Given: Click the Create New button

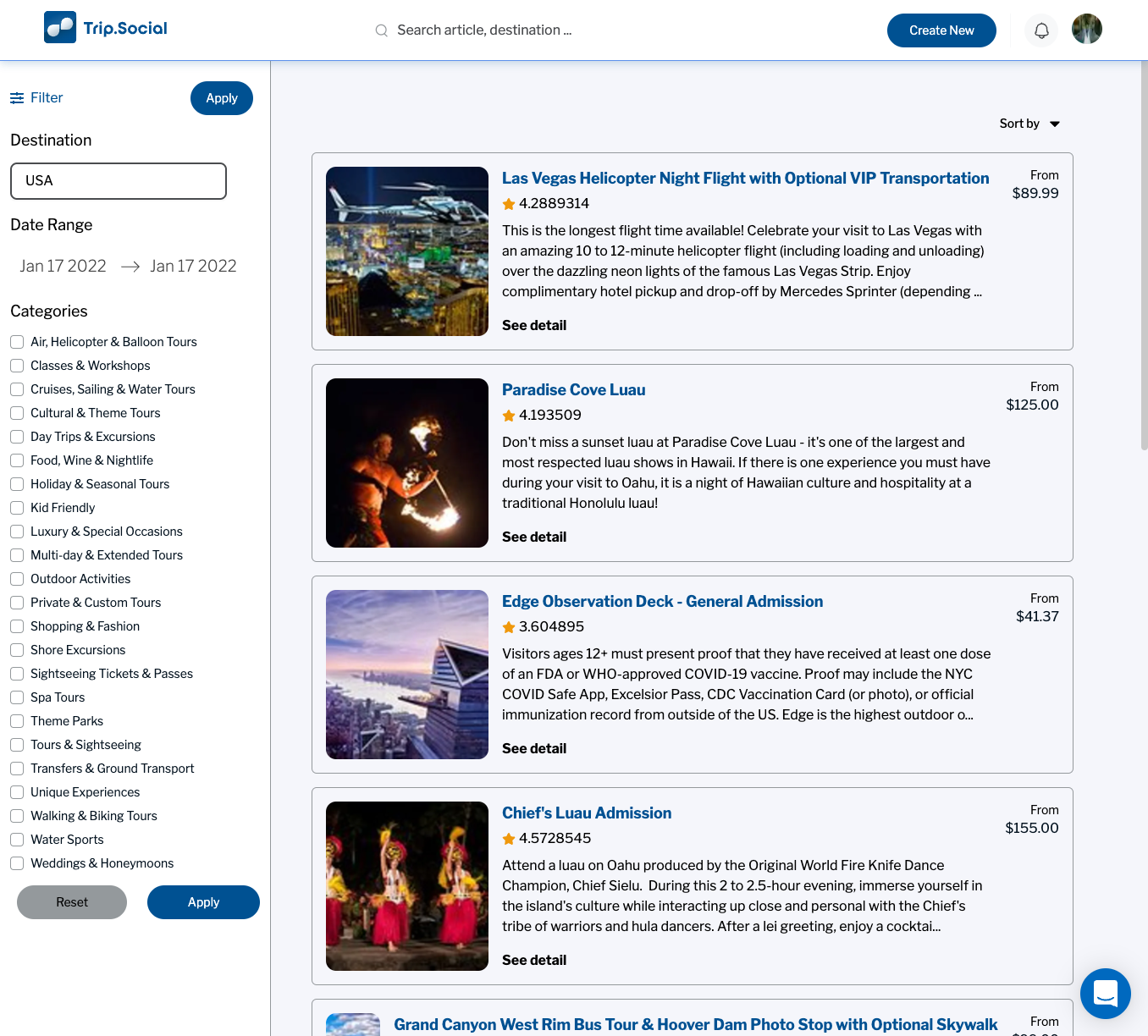Looking at the screenshot, I should point(941,30).
